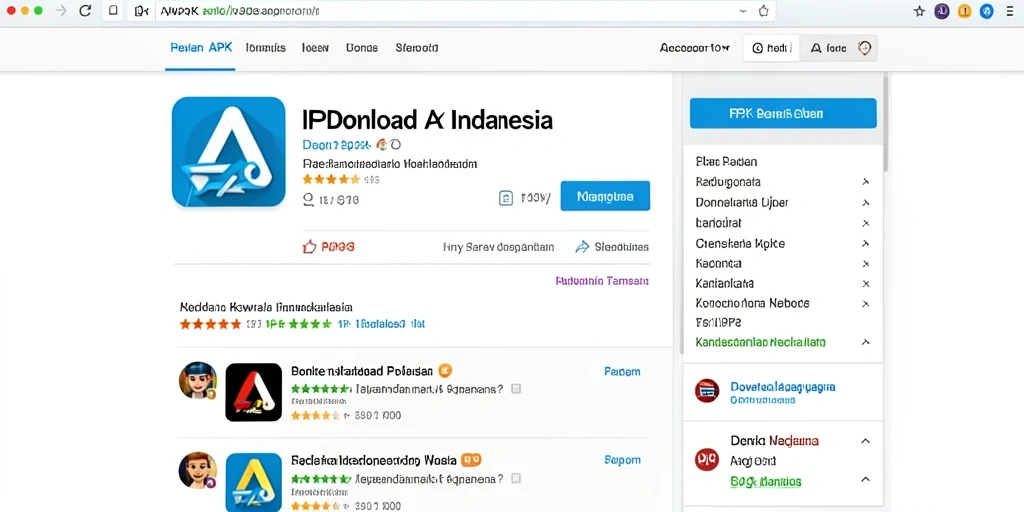Click the browser reload icon
The height and width of the screenshot is (512, 1024).
coord(85,11)
